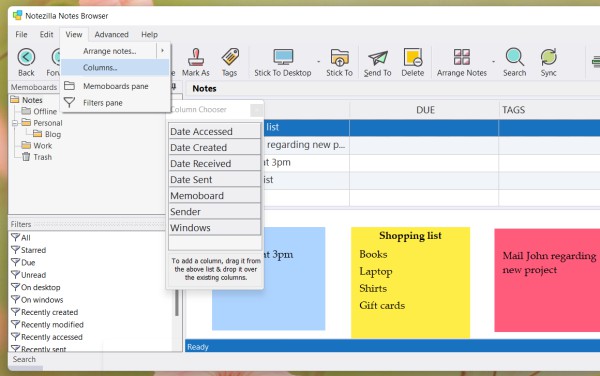The image size is (600, 376).
Task: Click the Delete note icon
Action: (x=413, y=57)
